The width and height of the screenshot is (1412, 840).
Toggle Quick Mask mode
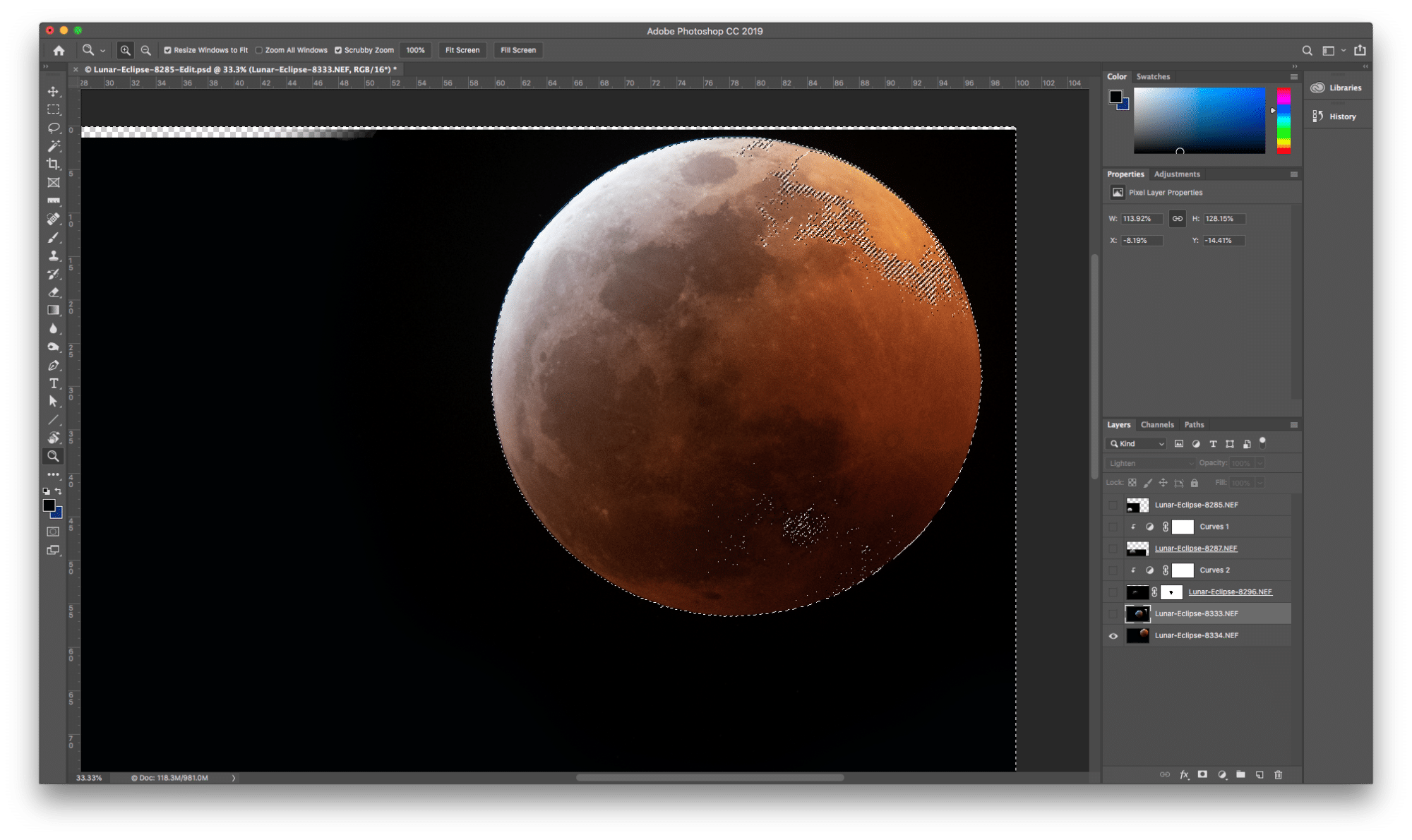click(x=54, y=532)
